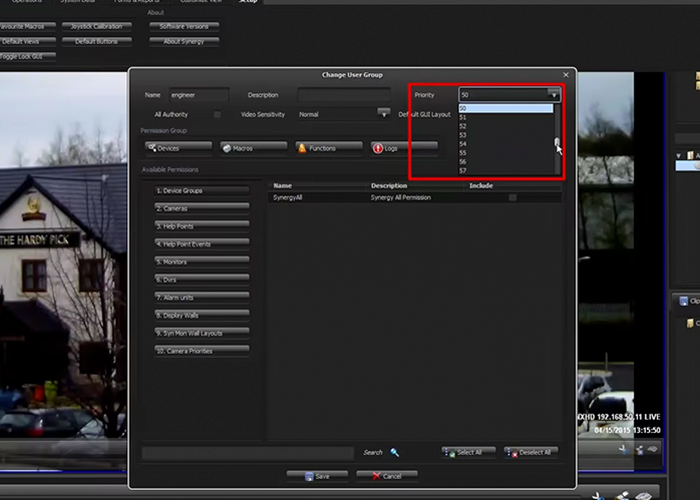The width and height of the screenshot is (700, 500).
Task: Click Synergy All Permission description cell
Action: click(401, 197)
